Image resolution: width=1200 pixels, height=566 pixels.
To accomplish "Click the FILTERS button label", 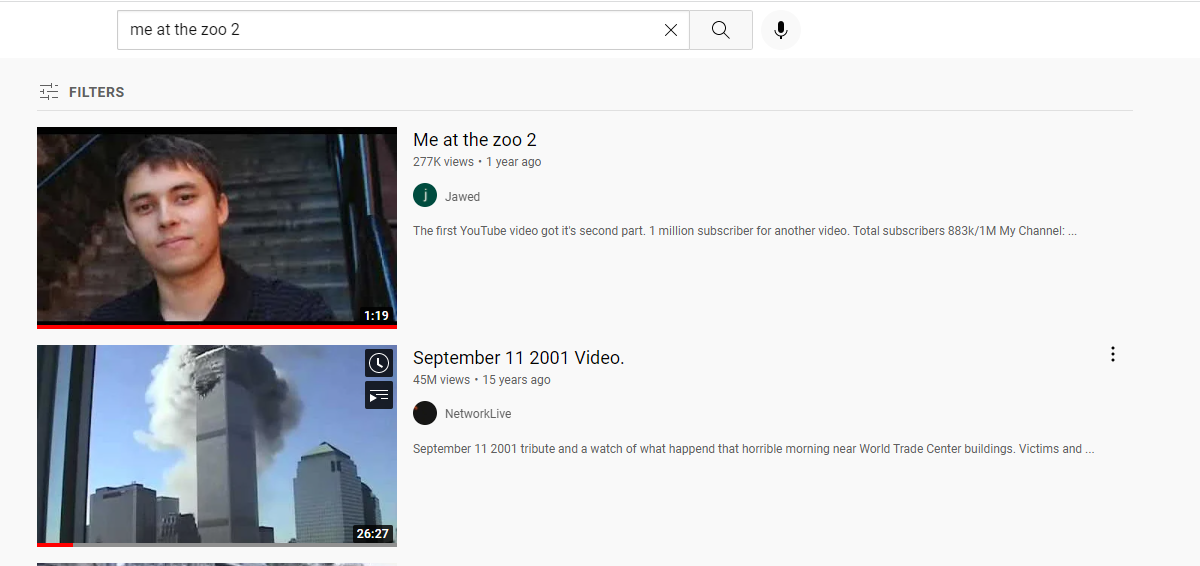I will (97, 92).
